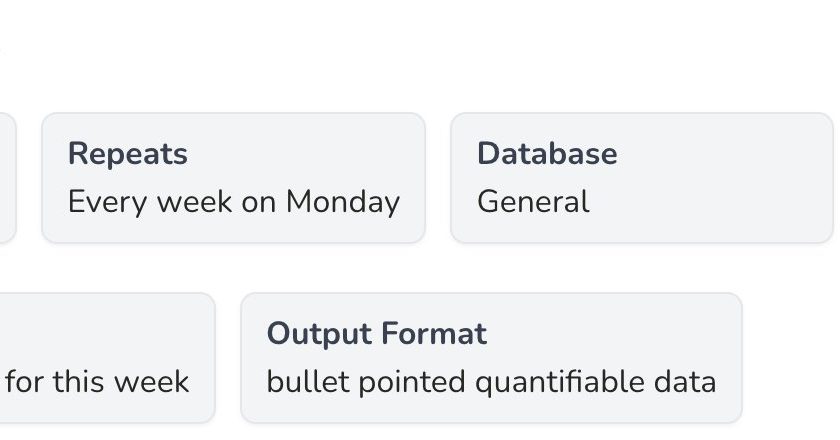
Task: Click the "General" database value
Action: tap(532, 202)
